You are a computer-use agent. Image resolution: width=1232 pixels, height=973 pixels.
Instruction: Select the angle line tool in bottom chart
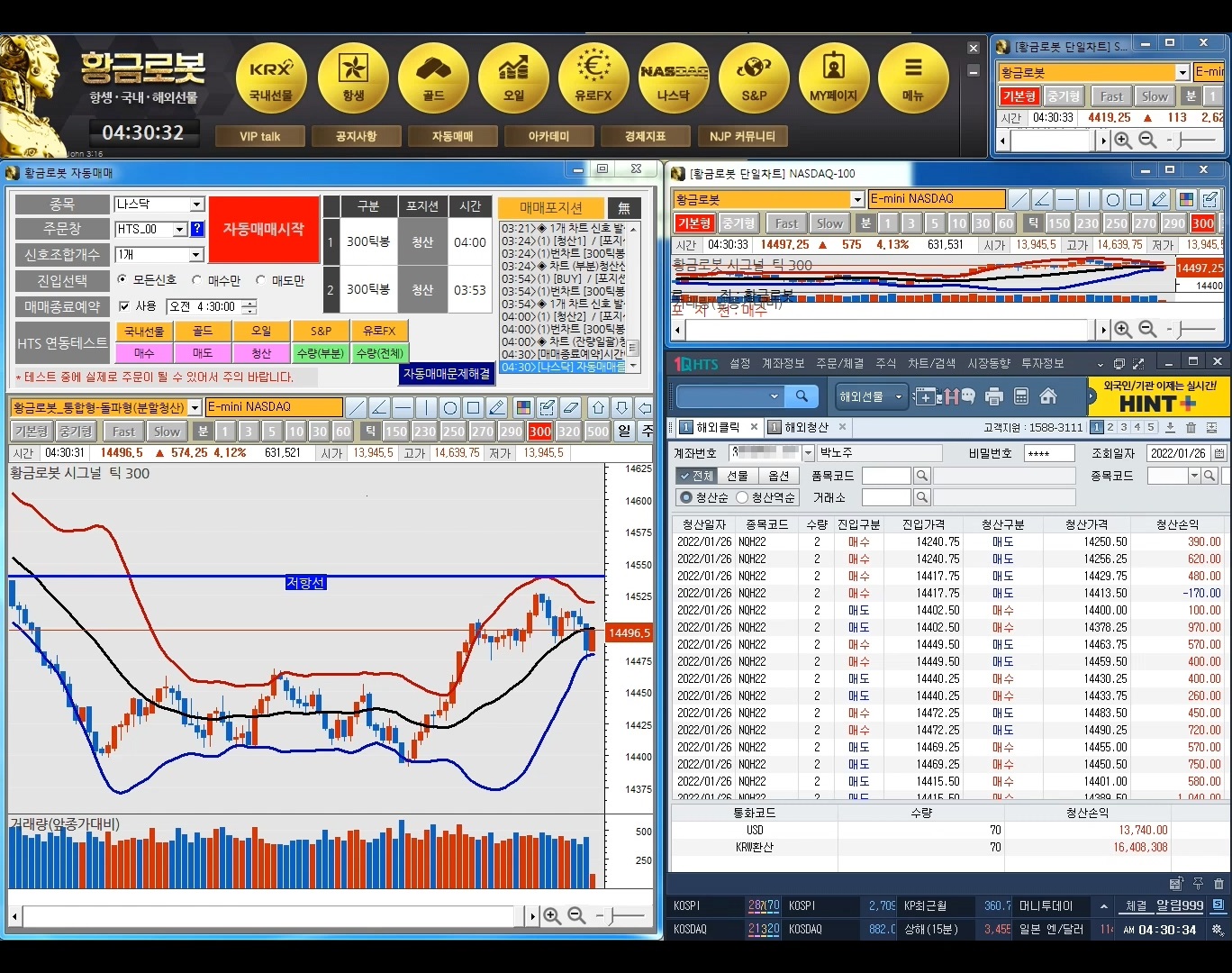[380, 407]
